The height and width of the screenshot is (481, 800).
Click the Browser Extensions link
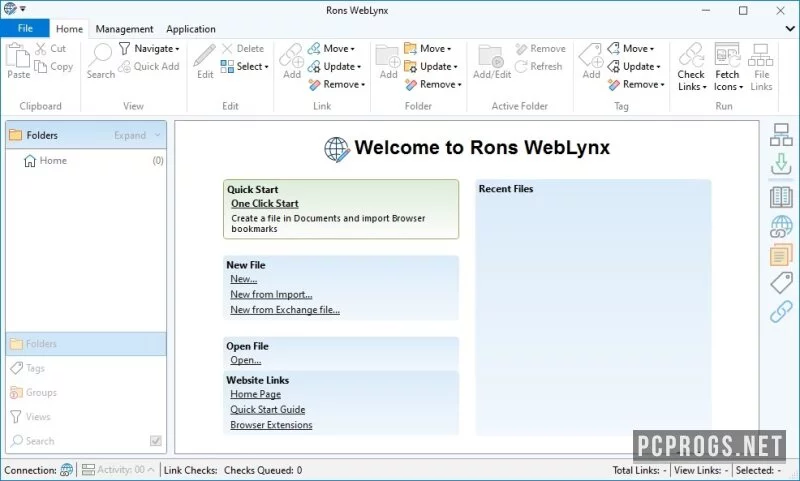(271, 425)
